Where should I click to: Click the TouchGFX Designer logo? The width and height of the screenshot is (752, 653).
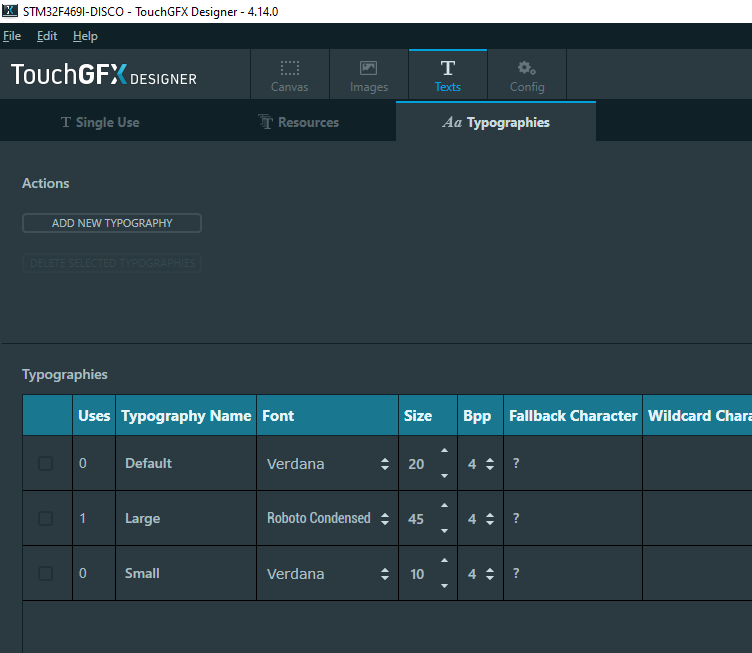click(x=104, y=75)
